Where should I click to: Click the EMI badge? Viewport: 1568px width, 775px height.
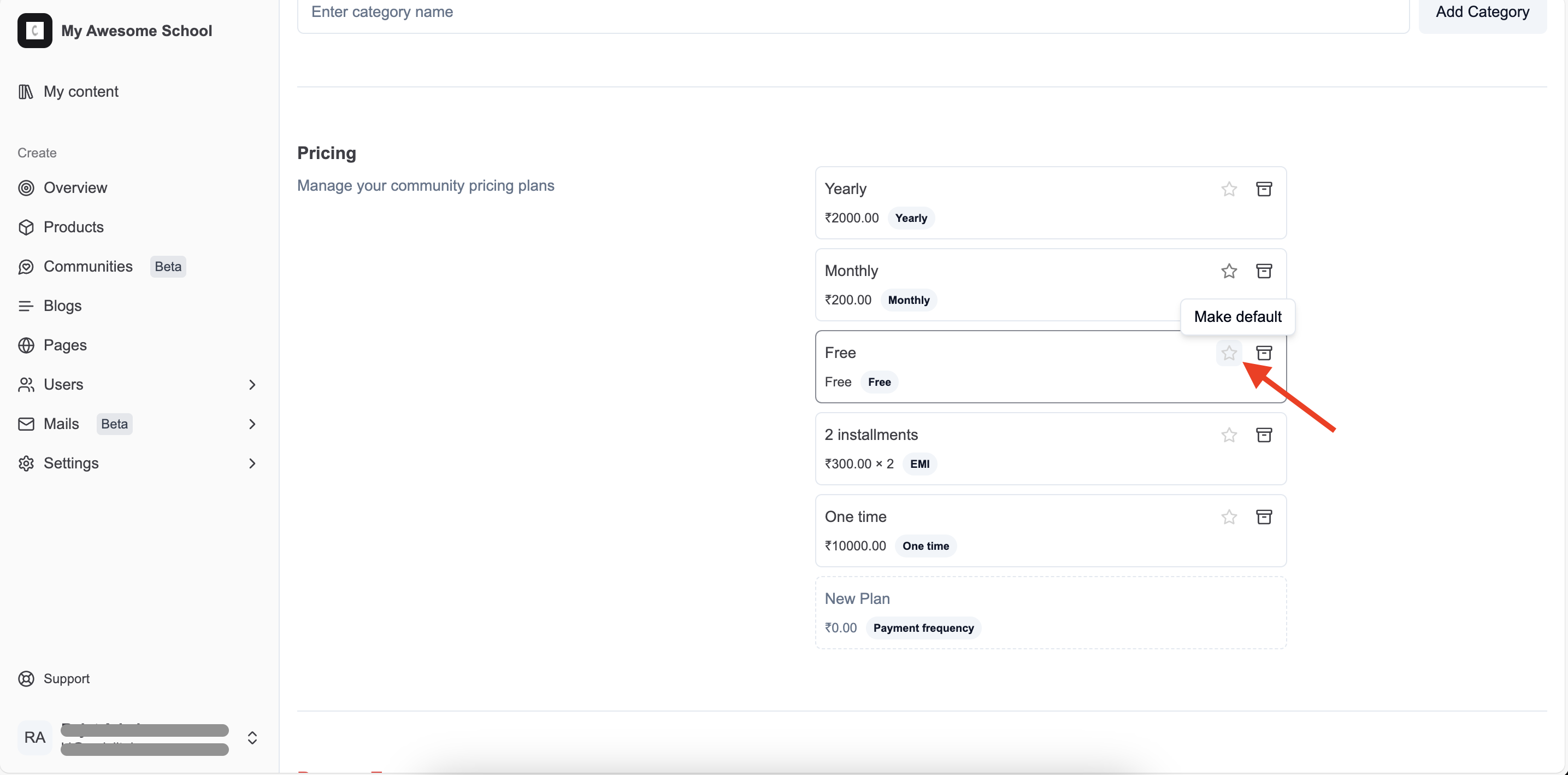(x=919, y=464)
